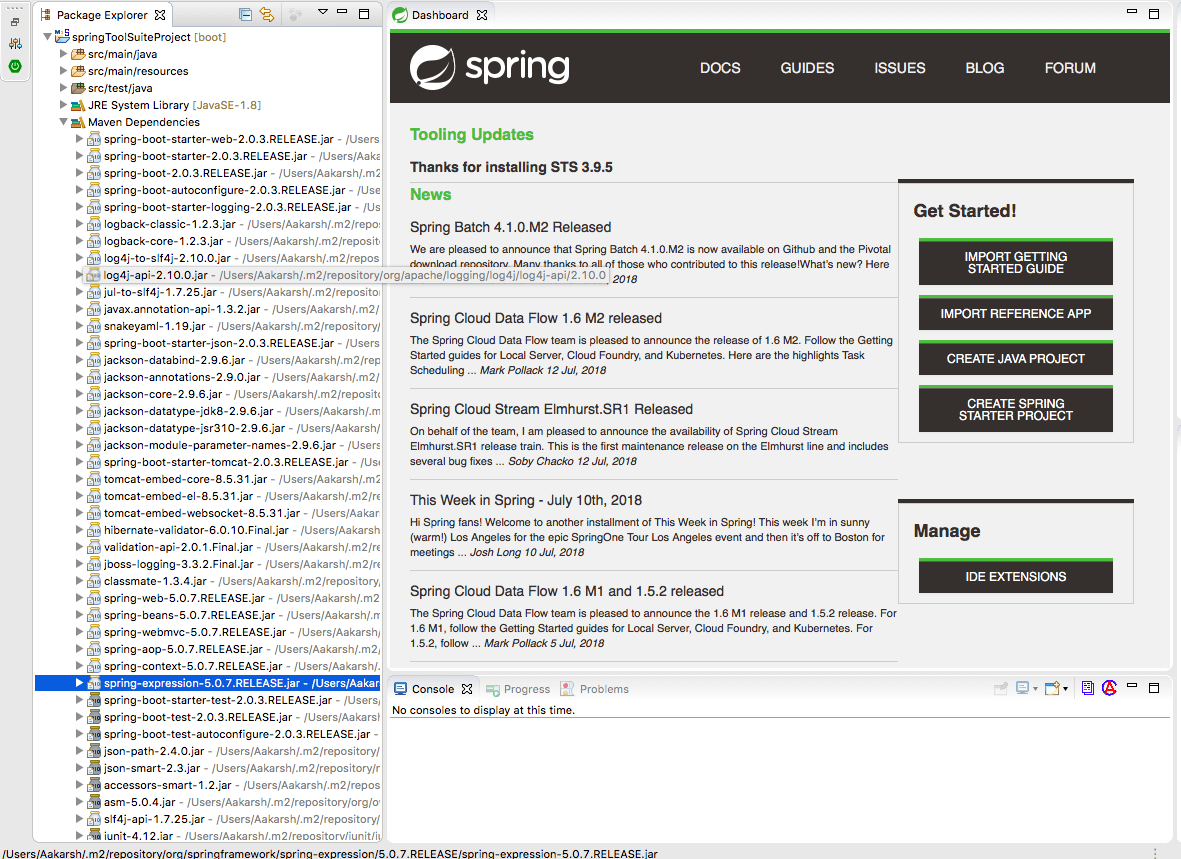The image size is (1181, 859).
Task: Open the IDE Extensions button
Action: [x=1015, y=576]
